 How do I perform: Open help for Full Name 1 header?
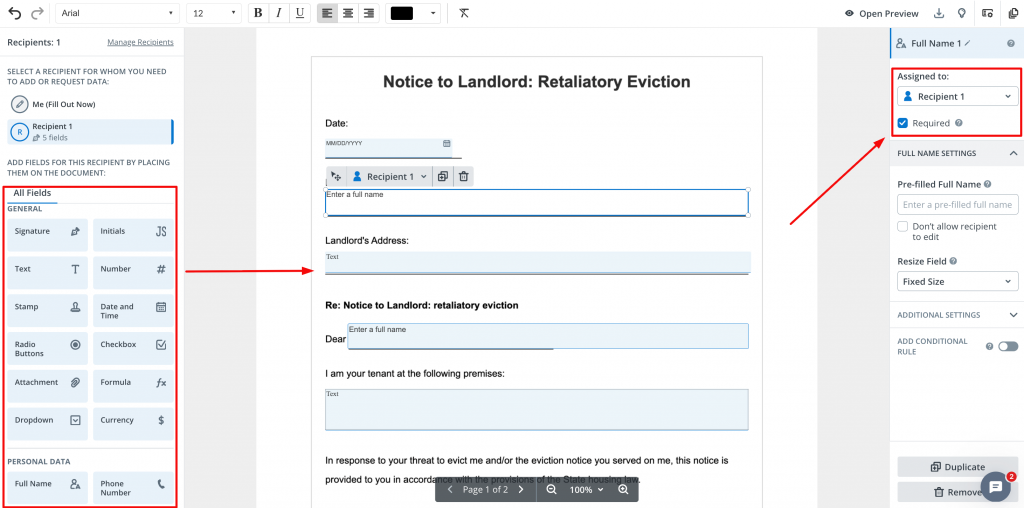pyautogui.click(x=1011, y=44)
